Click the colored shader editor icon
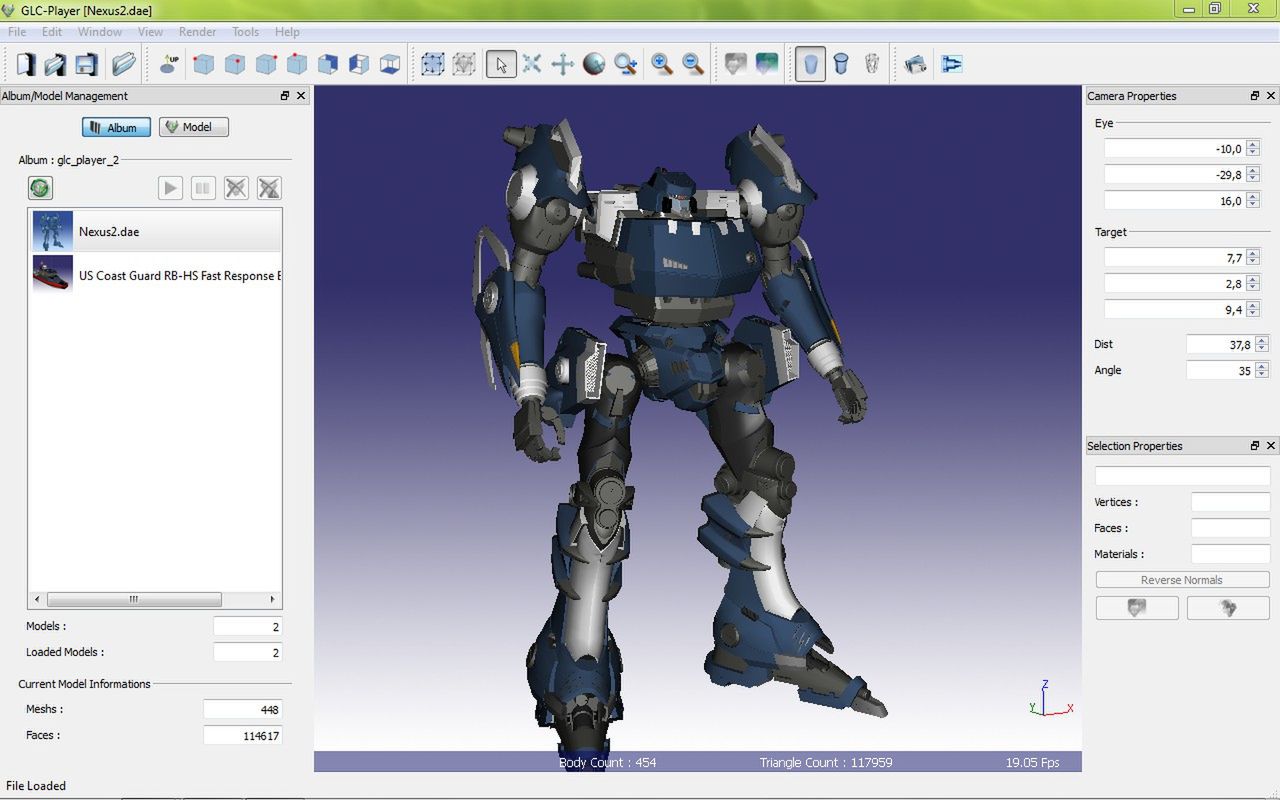The width and height of the screenshot is (1280, 800). pyautogui.click(x=767, y=64)
